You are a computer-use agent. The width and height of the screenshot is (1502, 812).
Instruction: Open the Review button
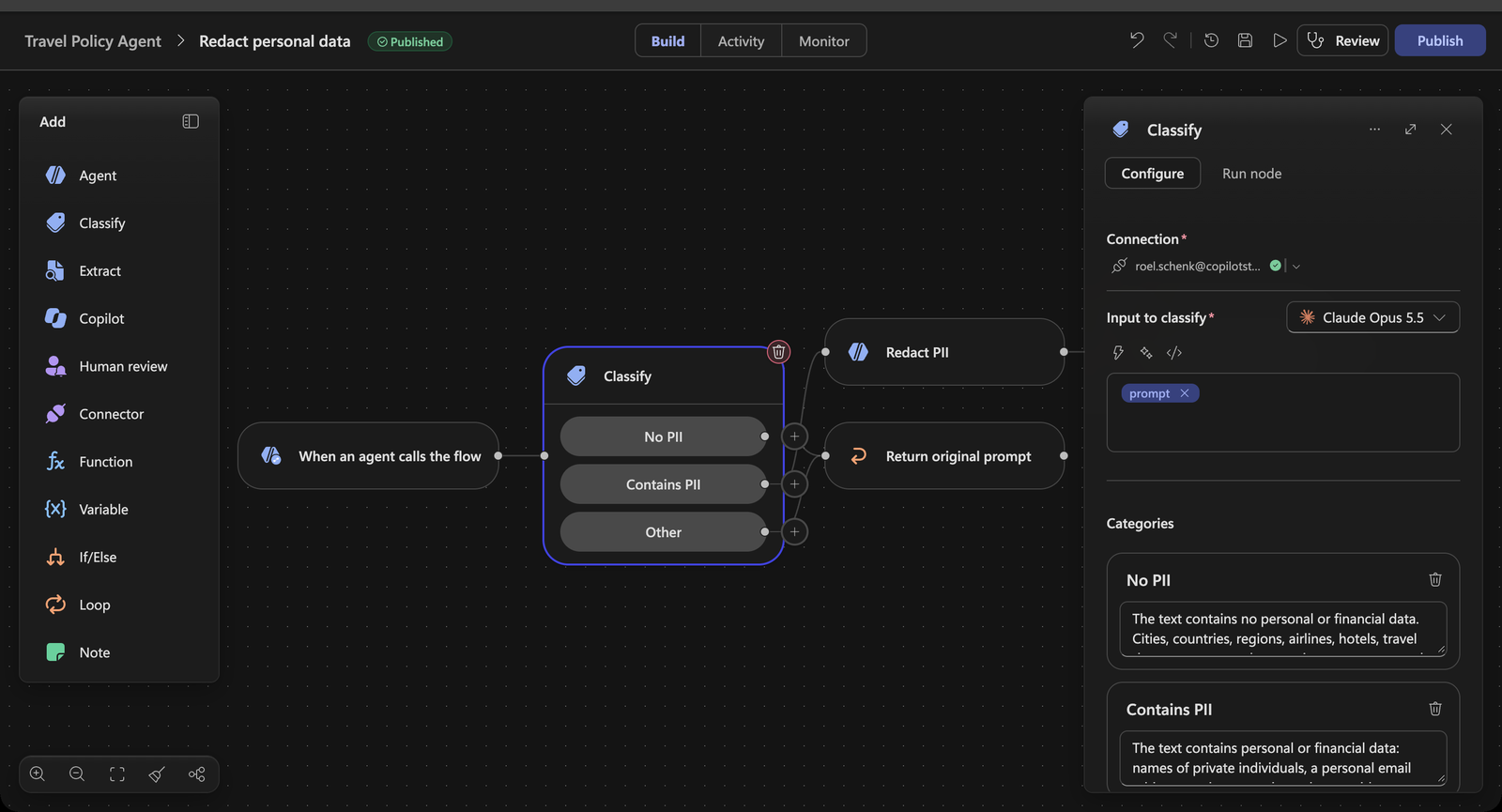[1342, 40]
